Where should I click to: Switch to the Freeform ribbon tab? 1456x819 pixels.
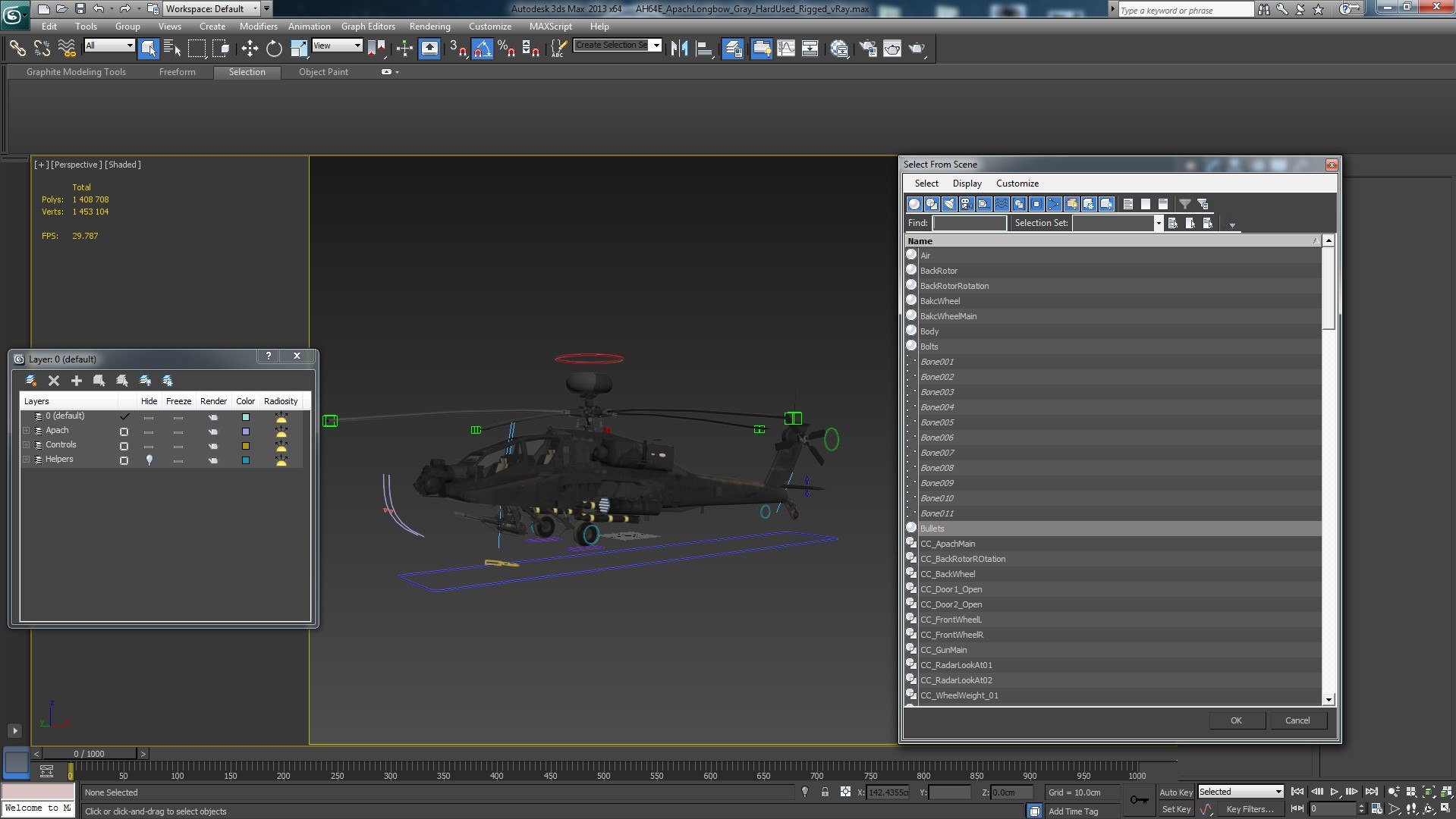pyautogui.click(x=177, y=72)
